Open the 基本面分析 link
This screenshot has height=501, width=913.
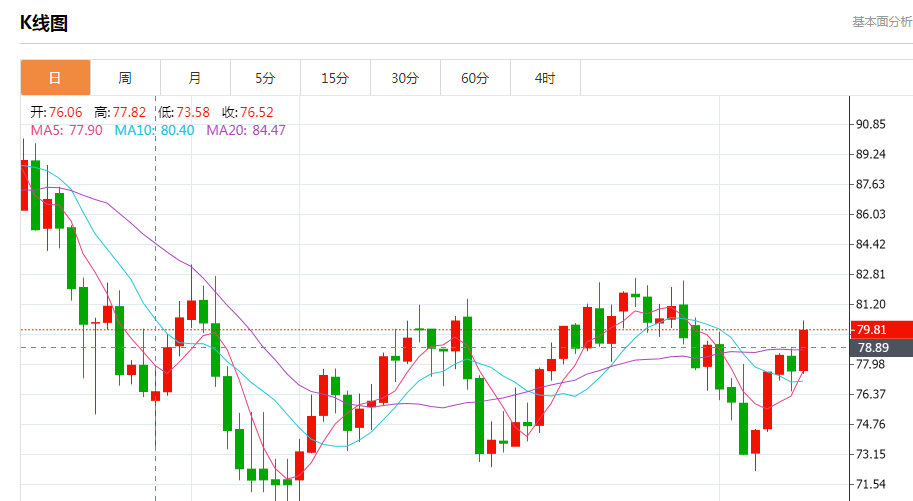pyautogui.click(x=881, y=21)
